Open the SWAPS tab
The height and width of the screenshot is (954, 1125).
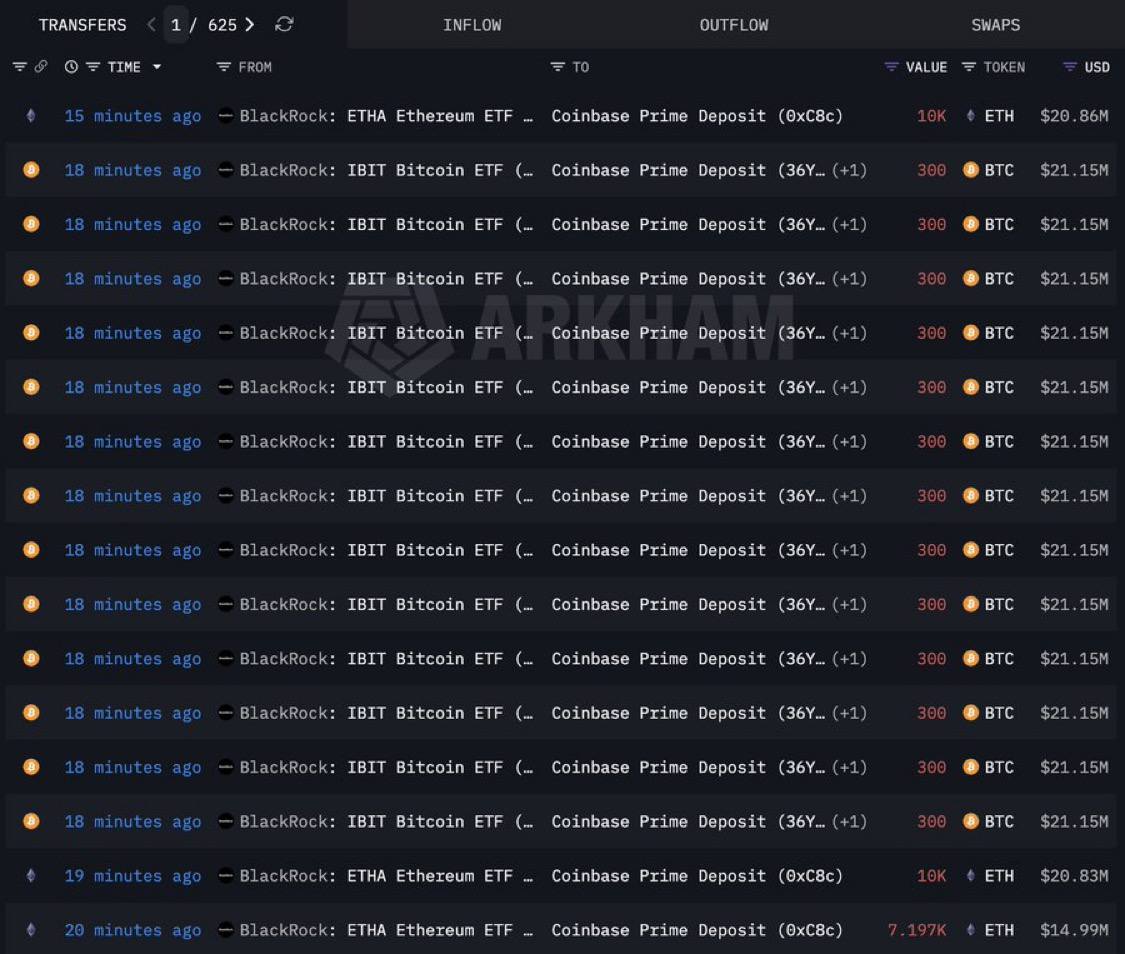[995, 25]
